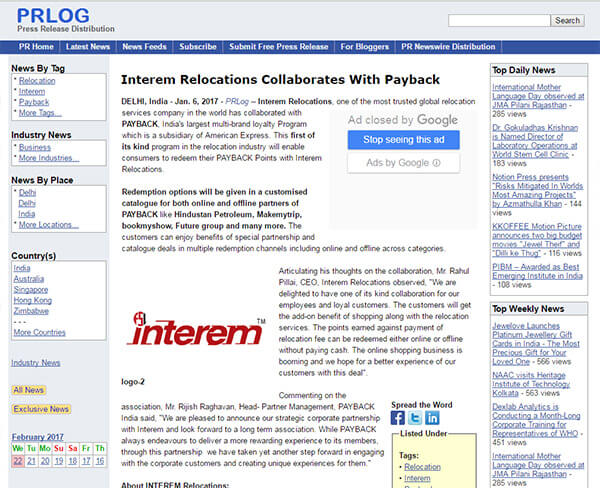
Task: Open the Interem logo image
Action: coord(196,329)
